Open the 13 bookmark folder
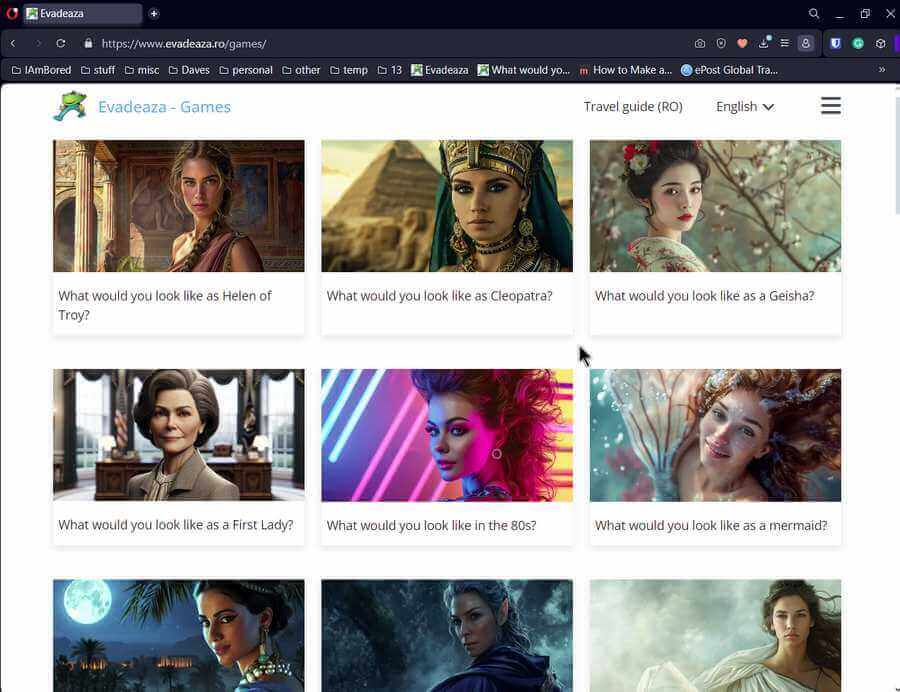Screen dimensions: 900x692 [x=389, y=70]
